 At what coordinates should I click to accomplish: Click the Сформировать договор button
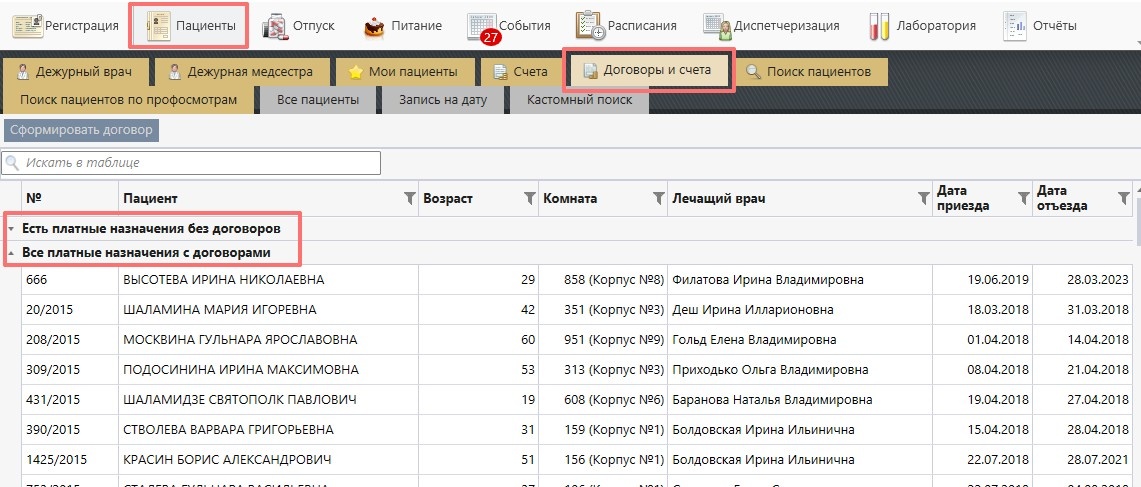tap(81, 130)
